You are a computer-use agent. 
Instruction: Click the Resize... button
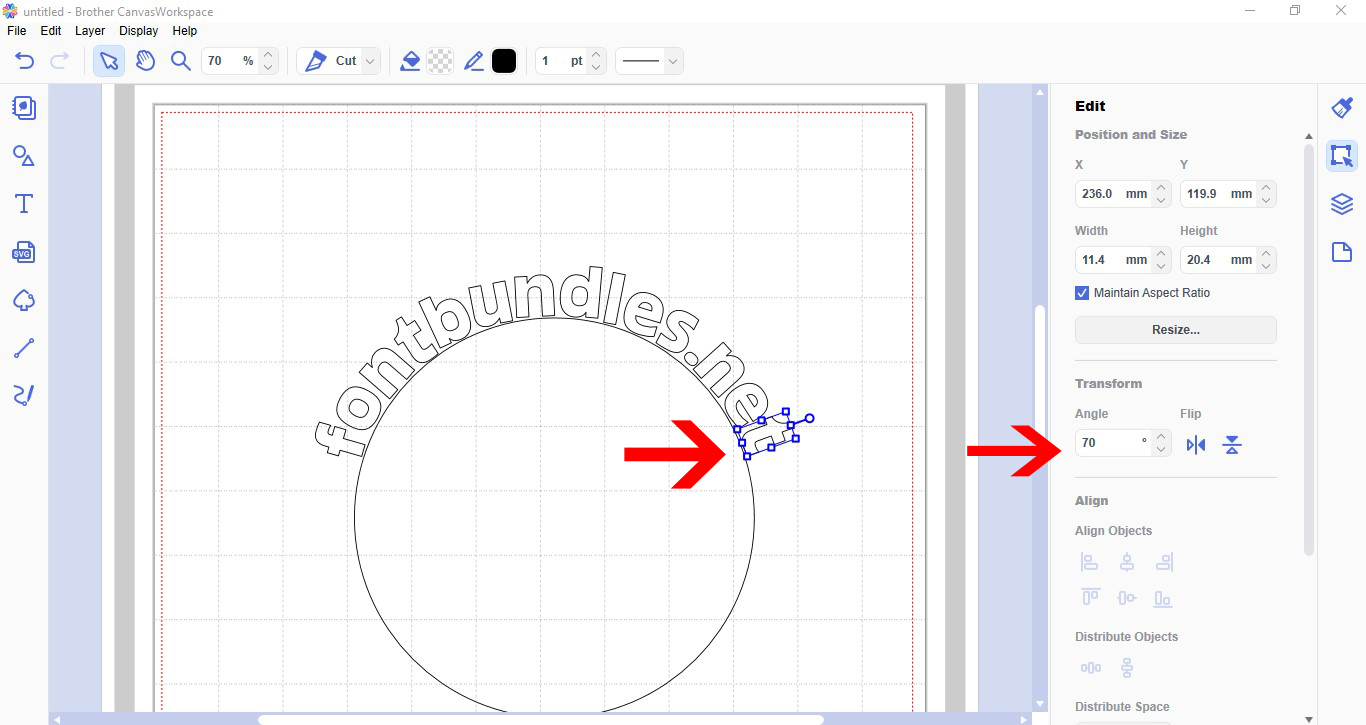pyautogui.click(x=1176, y=330)
